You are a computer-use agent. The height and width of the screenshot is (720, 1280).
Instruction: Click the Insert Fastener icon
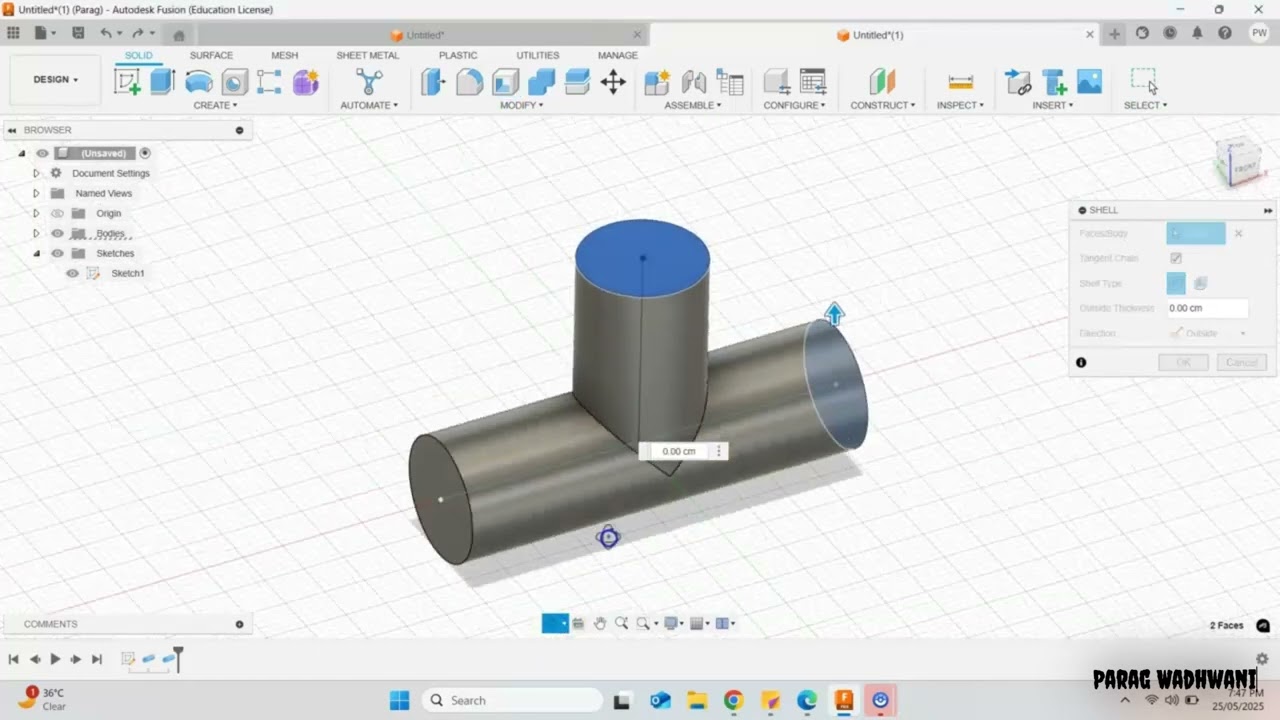click(1054, 82)
